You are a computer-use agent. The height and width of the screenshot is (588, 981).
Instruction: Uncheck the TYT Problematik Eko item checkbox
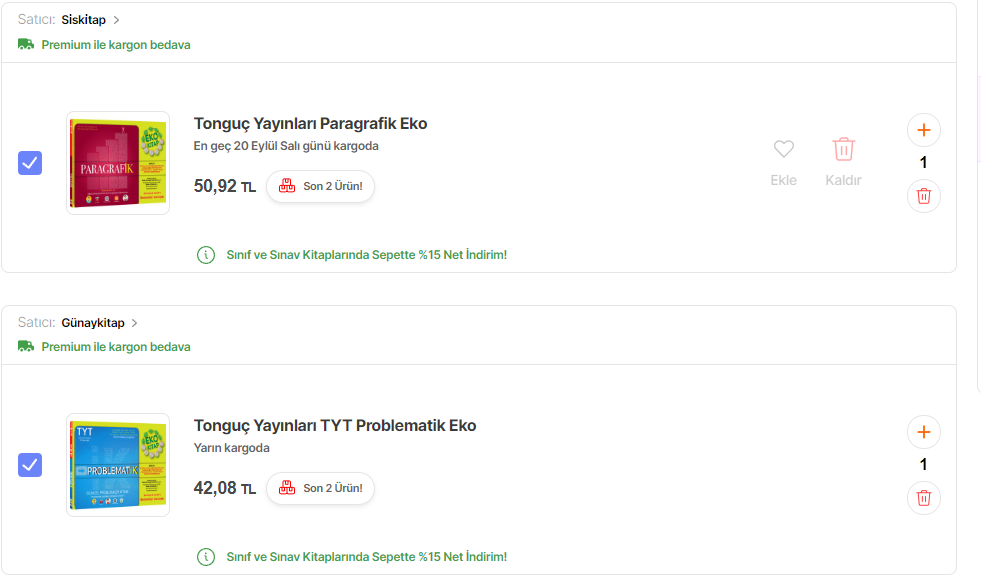point(30,465)
